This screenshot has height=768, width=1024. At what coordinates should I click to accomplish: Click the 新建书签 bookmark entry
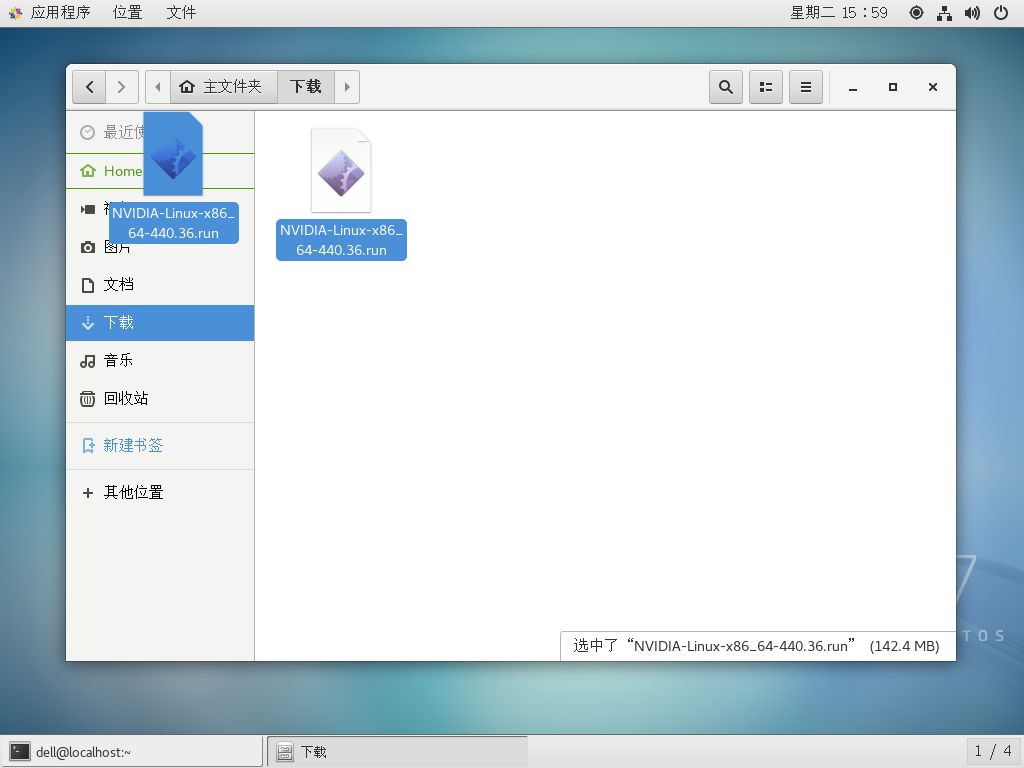tap(160, 445)
